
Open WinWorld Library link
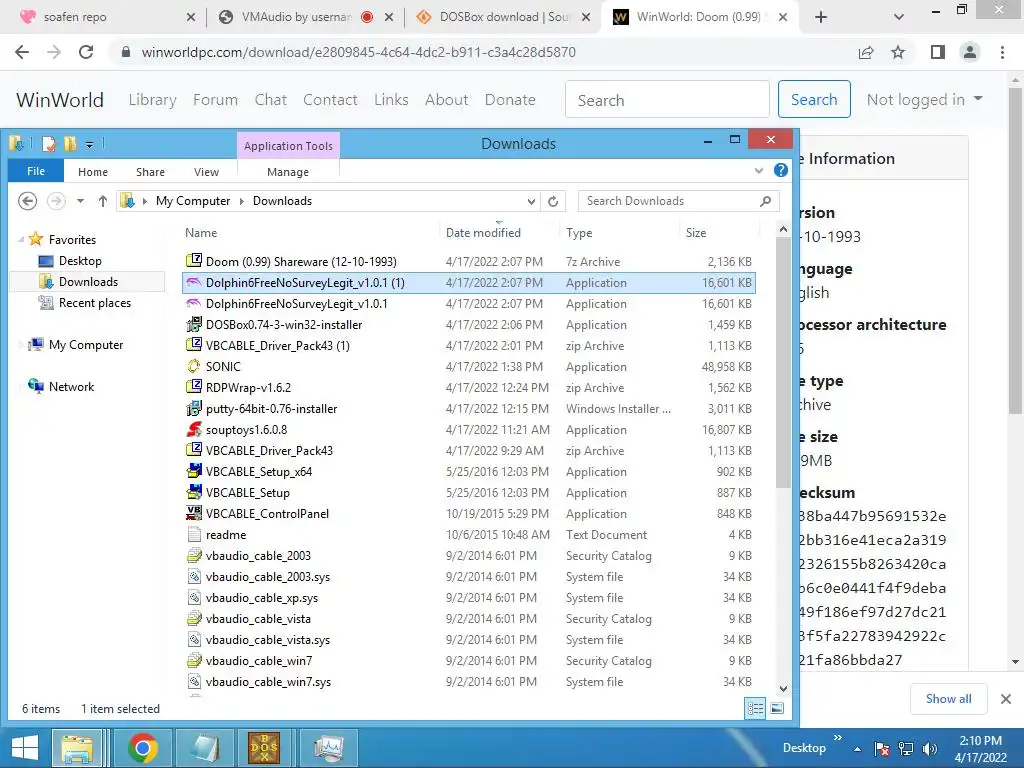point(152,99)
